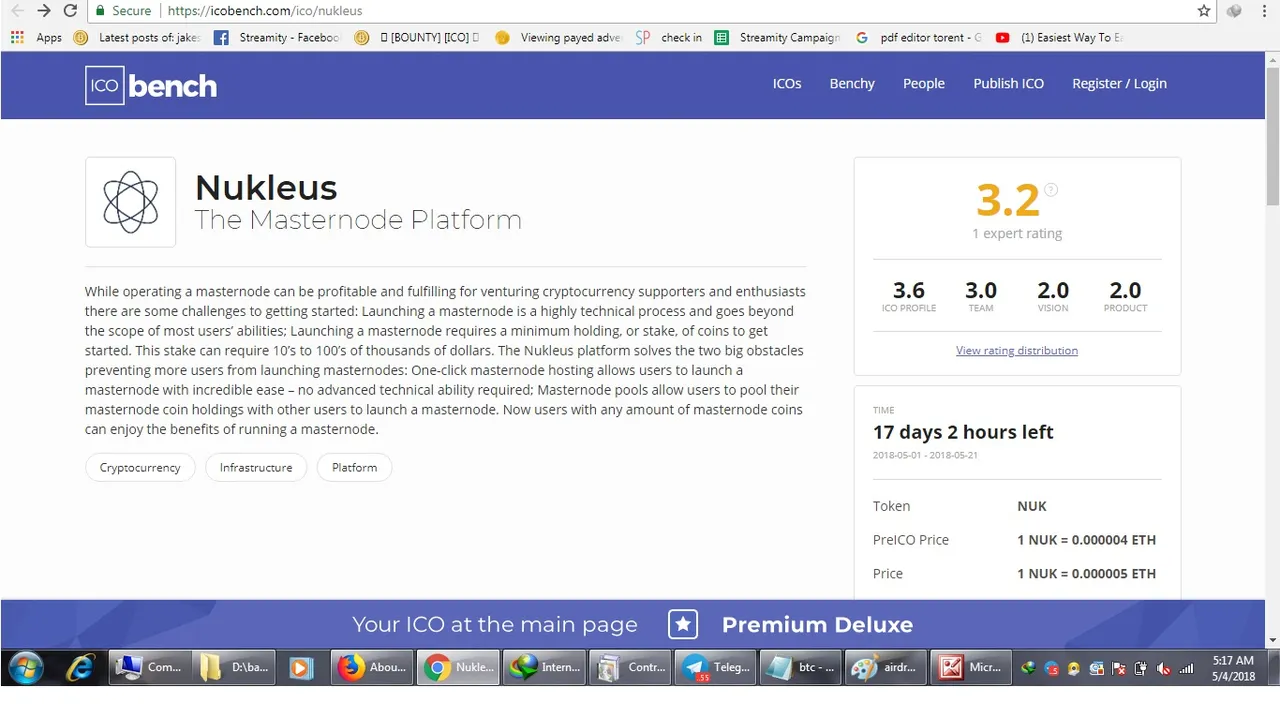Open the People menu item
This screenshot has height=720, width=1280.
(x=924, y=84)
